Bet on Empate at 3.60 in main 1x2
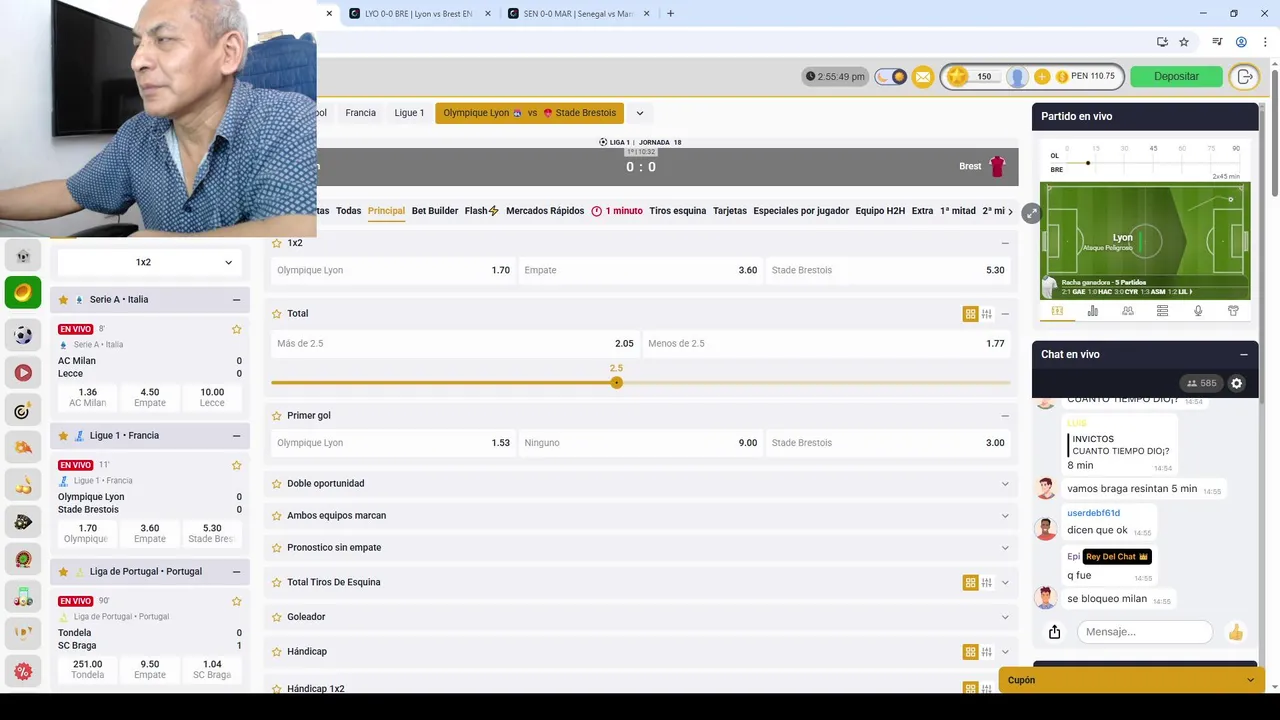1280x720 pixels. coord(640,270)
